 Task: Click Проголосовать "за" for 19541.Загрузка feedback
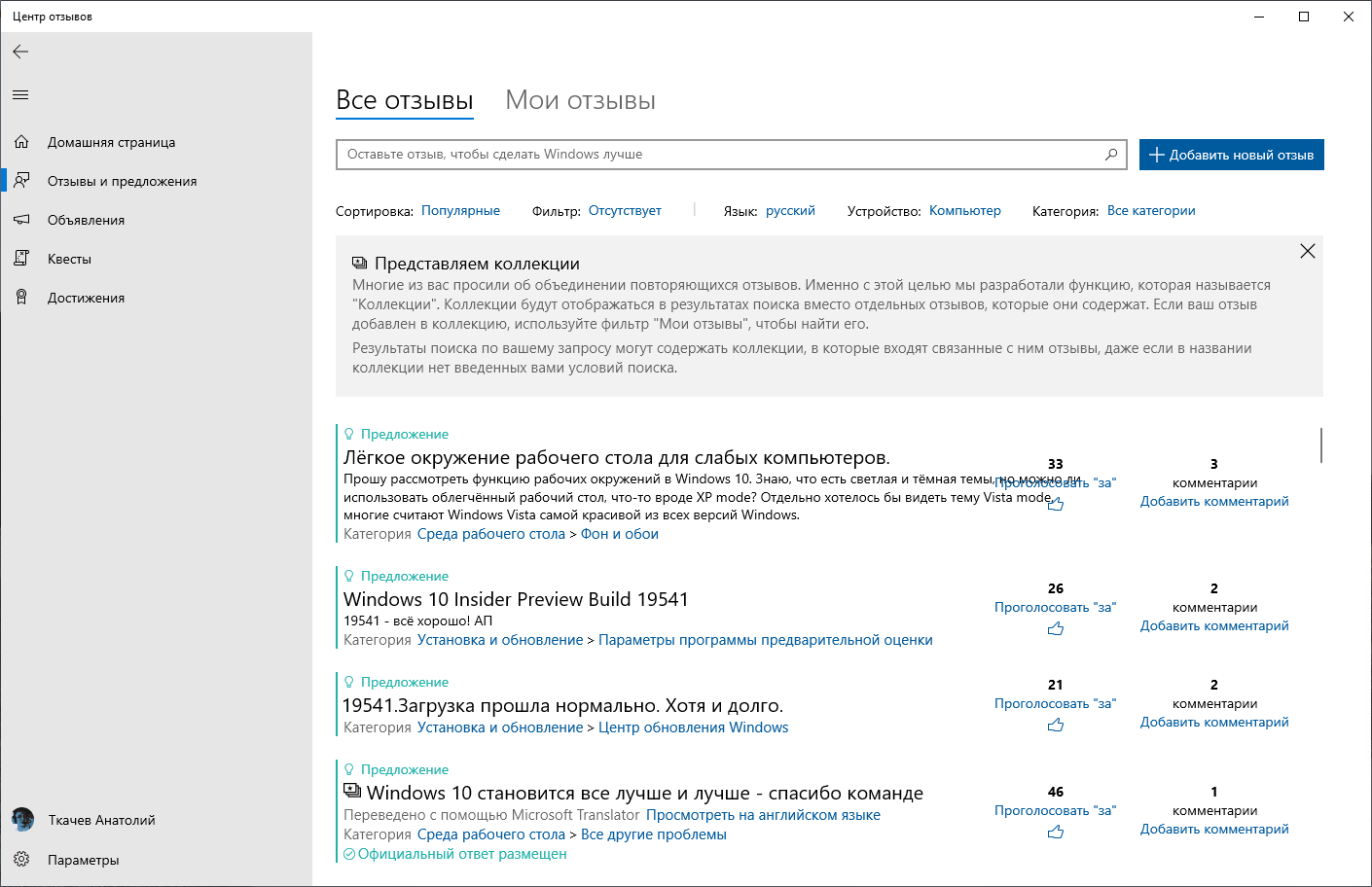coord(1055,703)
